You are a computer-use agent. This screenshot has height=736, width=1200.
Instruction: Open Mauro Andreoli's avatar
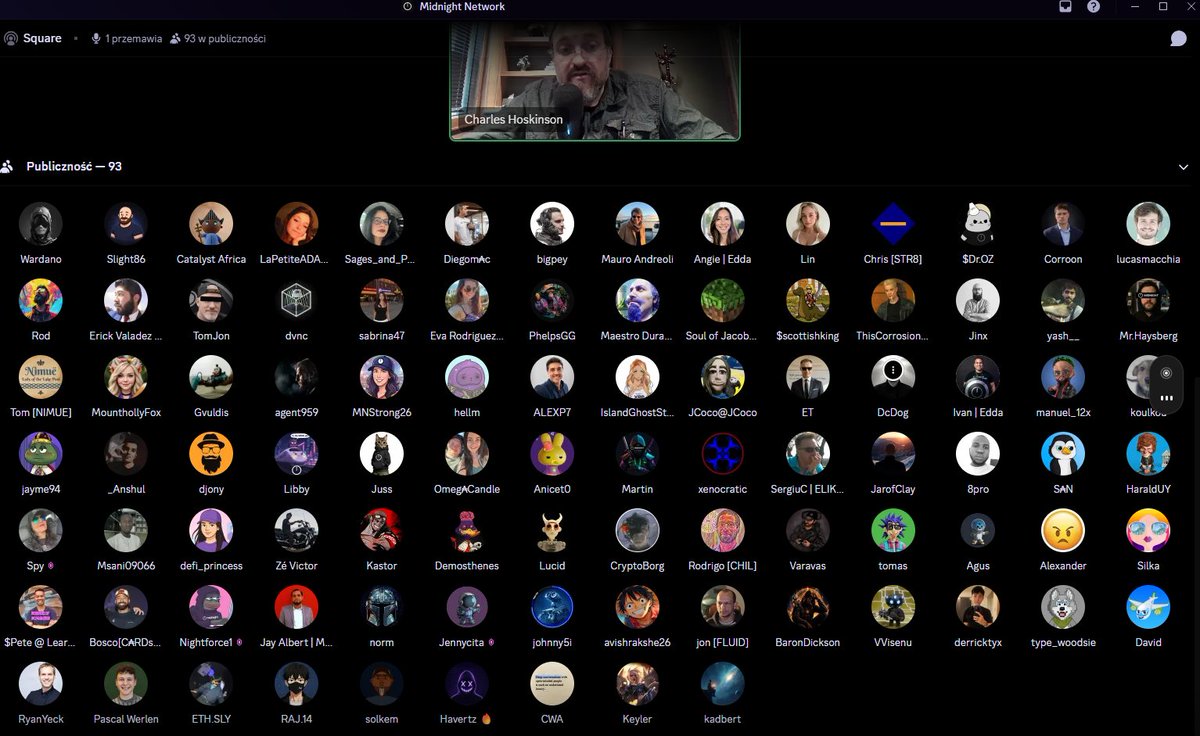637,224
